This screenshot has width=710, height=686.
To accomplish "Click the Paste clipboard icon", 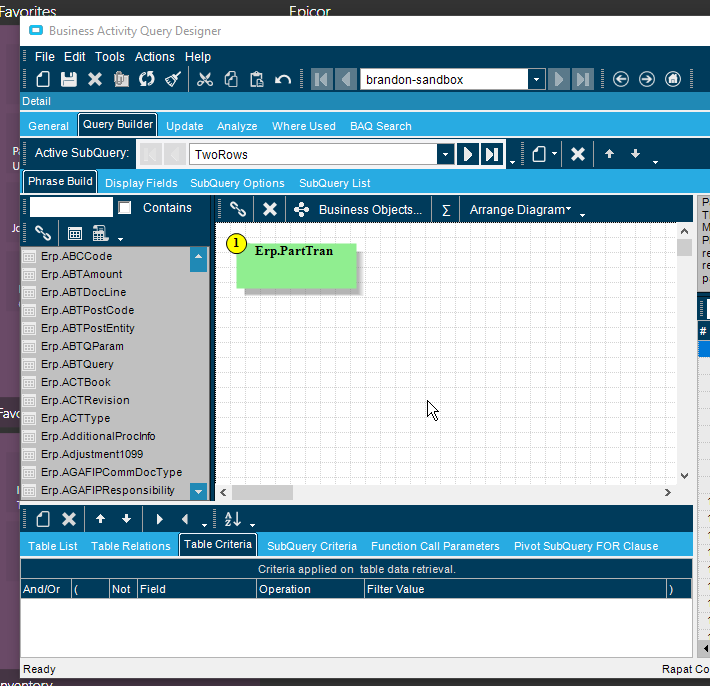I will [x=257, y=80].
